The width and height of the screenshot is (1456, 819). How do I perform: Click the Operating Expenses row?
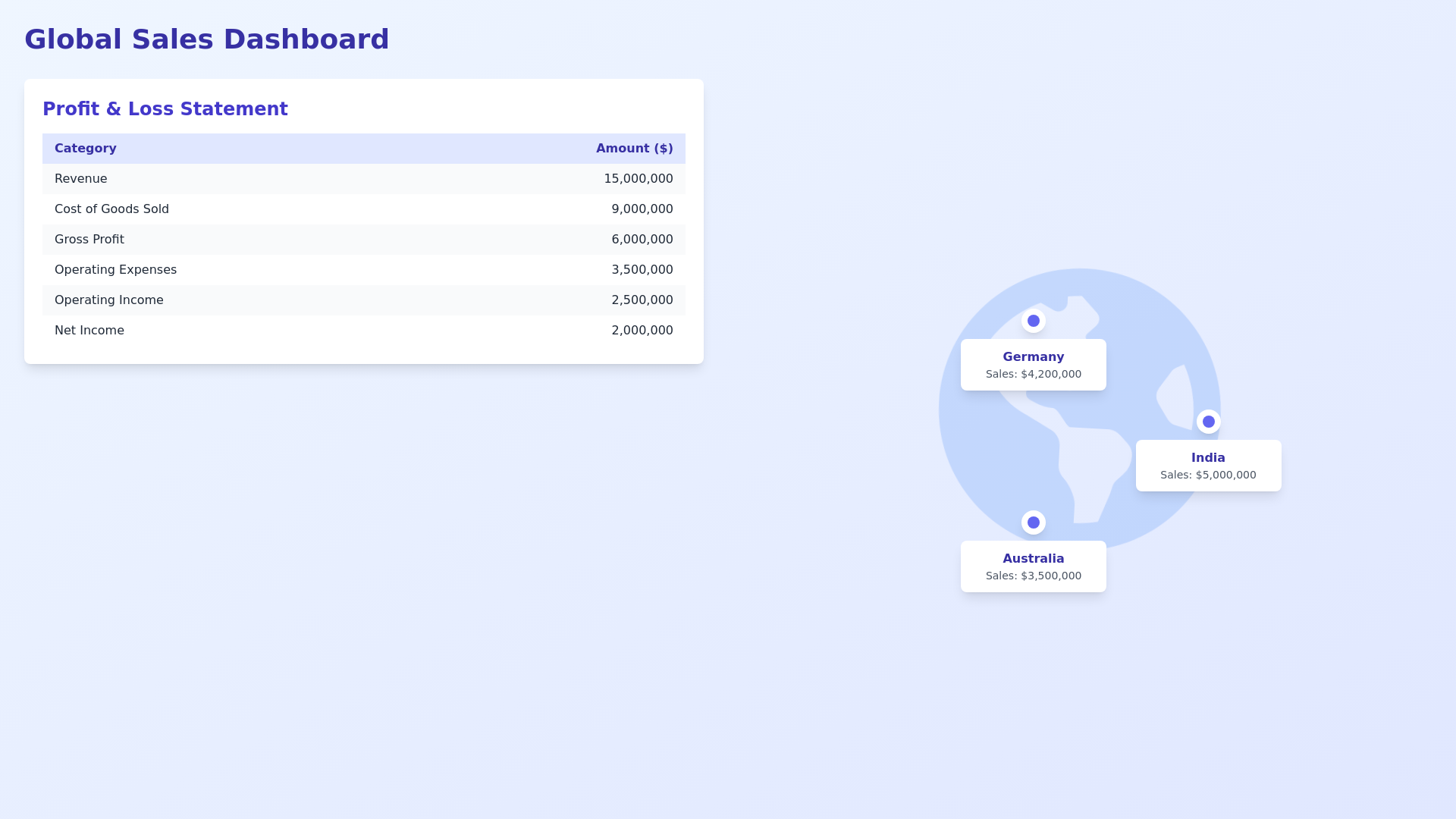click(x=364, y=269)
